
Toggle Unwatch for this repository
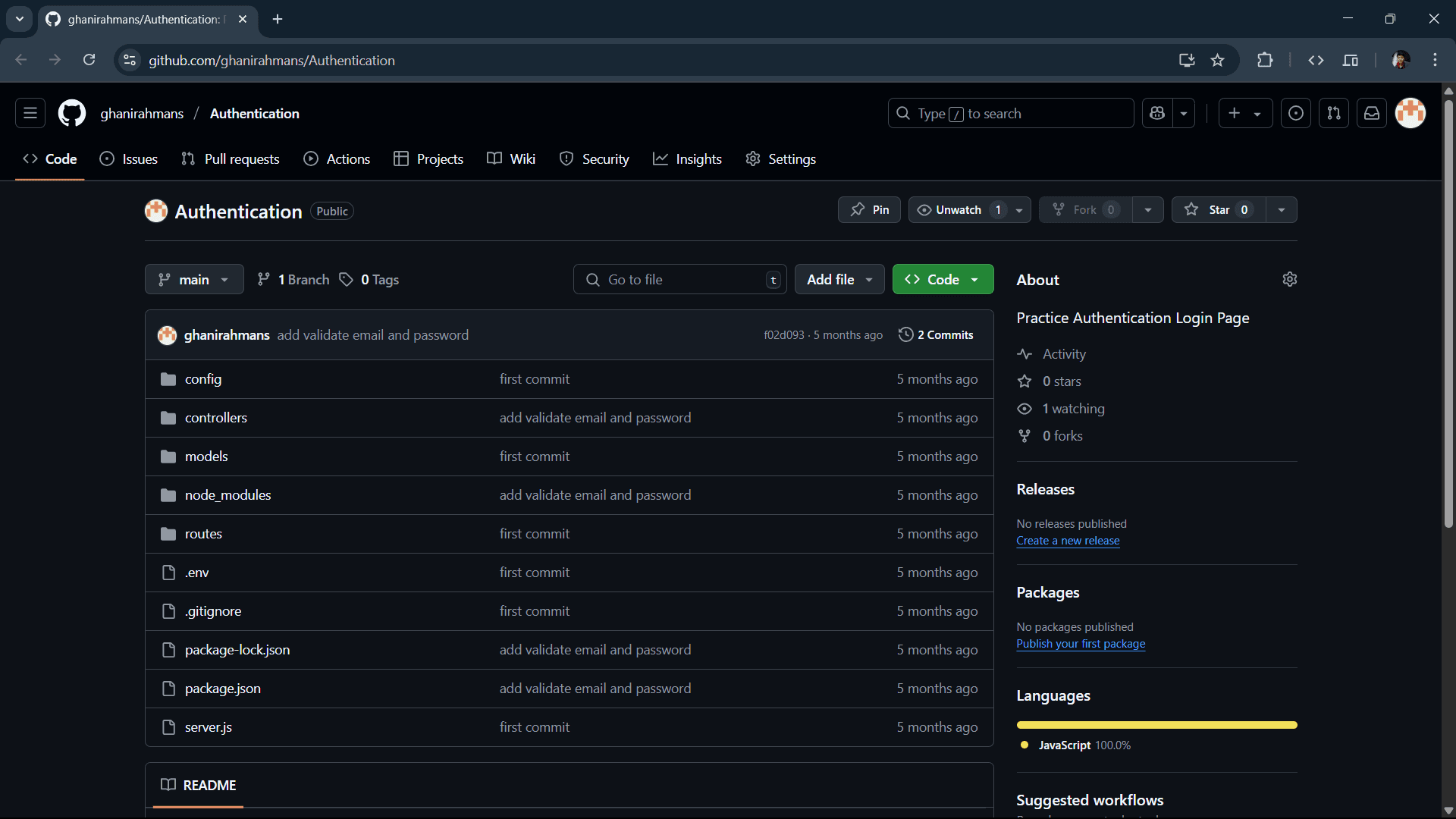pos(959,210)
